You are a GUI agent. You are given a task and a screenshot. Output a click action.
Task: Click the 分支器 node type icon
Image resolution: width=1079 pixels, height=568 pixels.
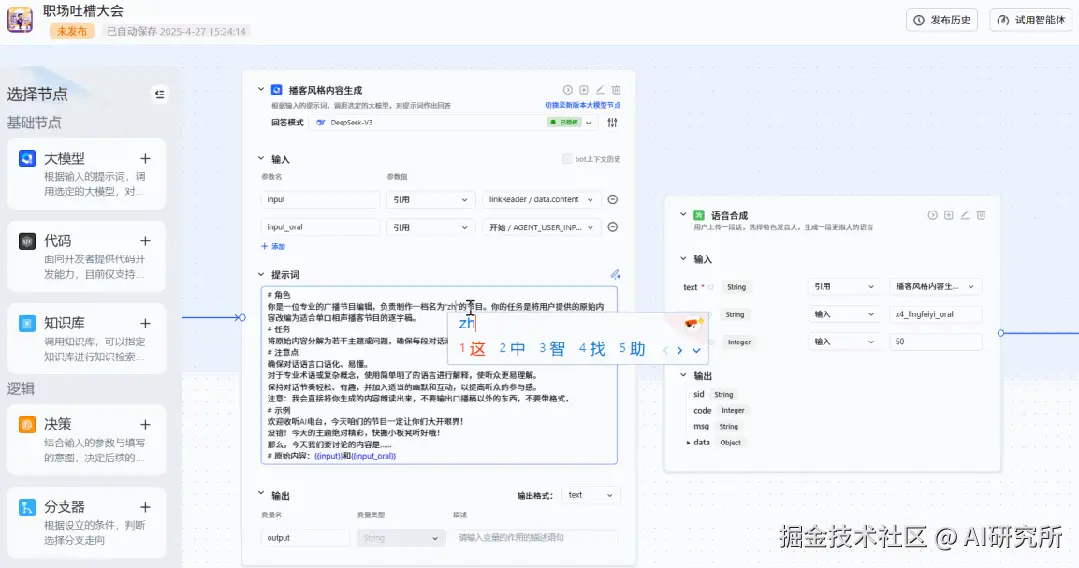(x=28, y=507)
